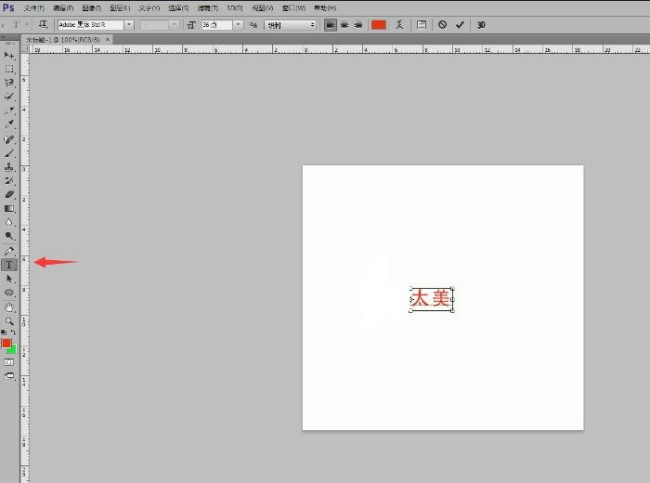Set text alignment to left
This screenshot has height=483, width=650.
pos(331,24)
